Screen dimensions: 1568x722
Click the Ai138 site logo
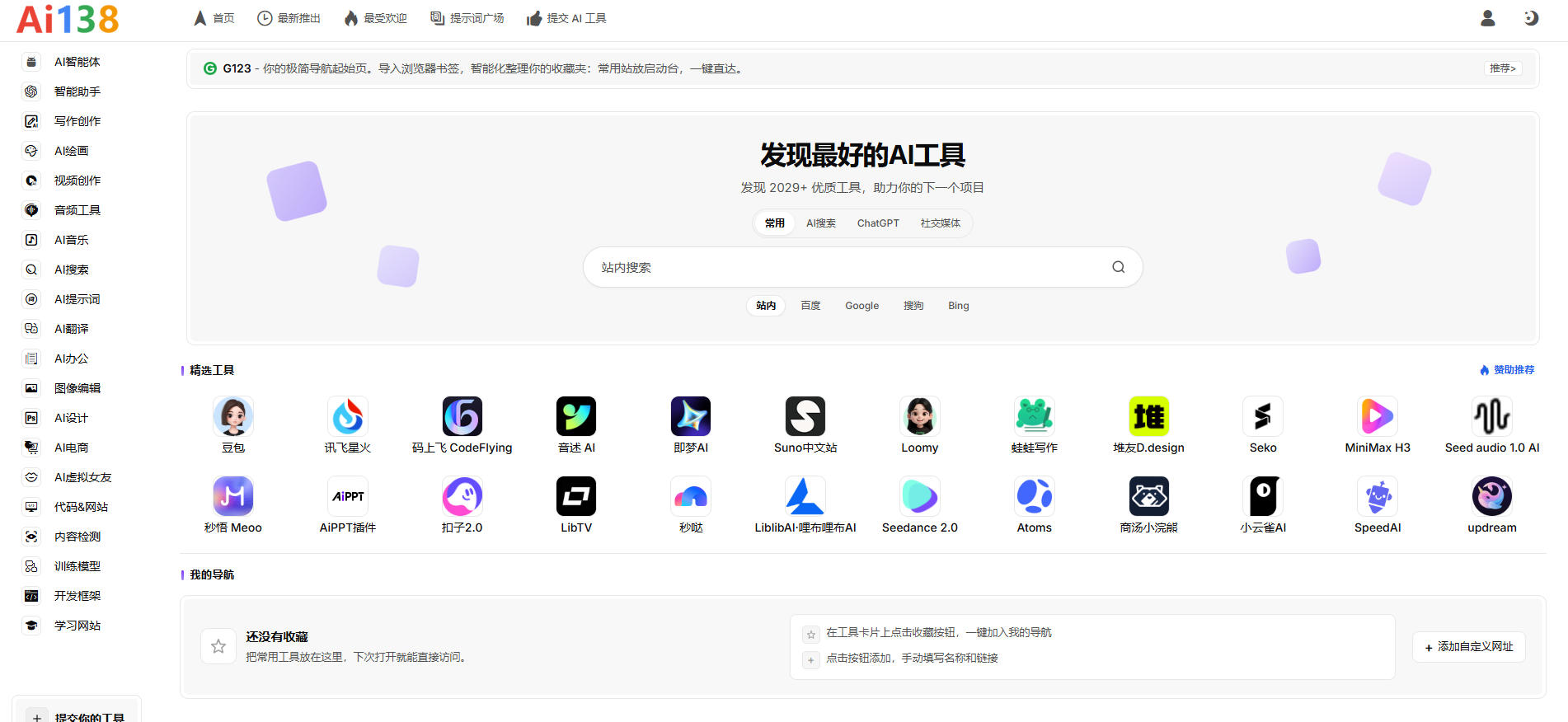68,19
